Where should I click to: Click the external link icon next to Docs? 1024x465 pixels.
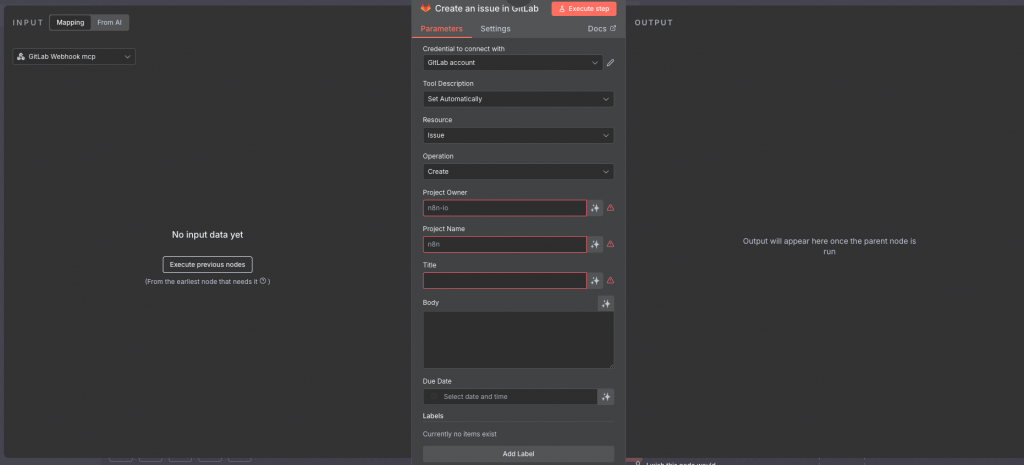pos(613,28)
